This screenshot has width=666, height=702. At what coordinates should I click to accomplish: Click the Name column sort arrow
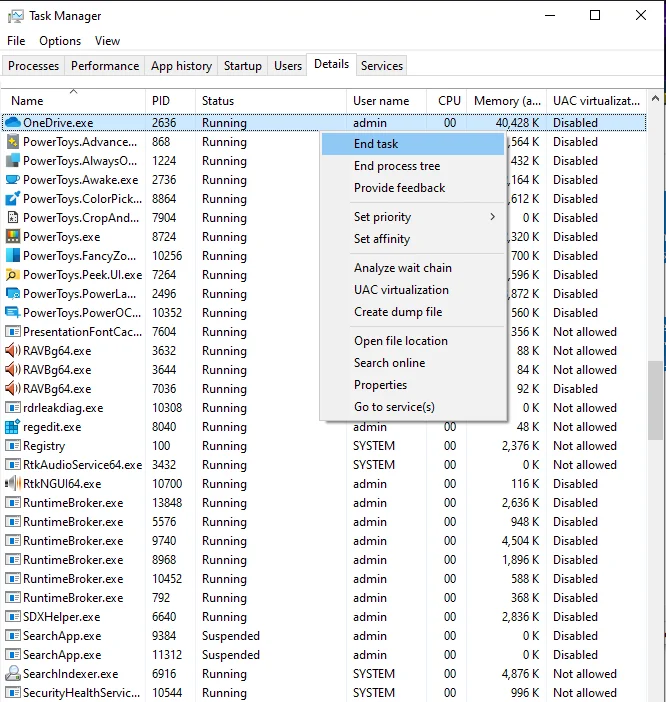(73, 91)
